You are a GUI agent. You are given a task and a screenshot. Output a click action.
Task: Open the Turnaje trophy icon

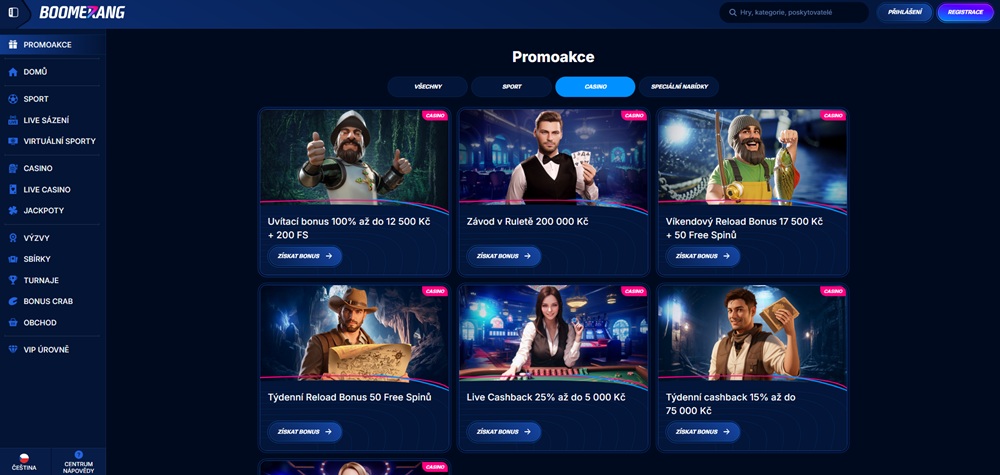point(13,281)
